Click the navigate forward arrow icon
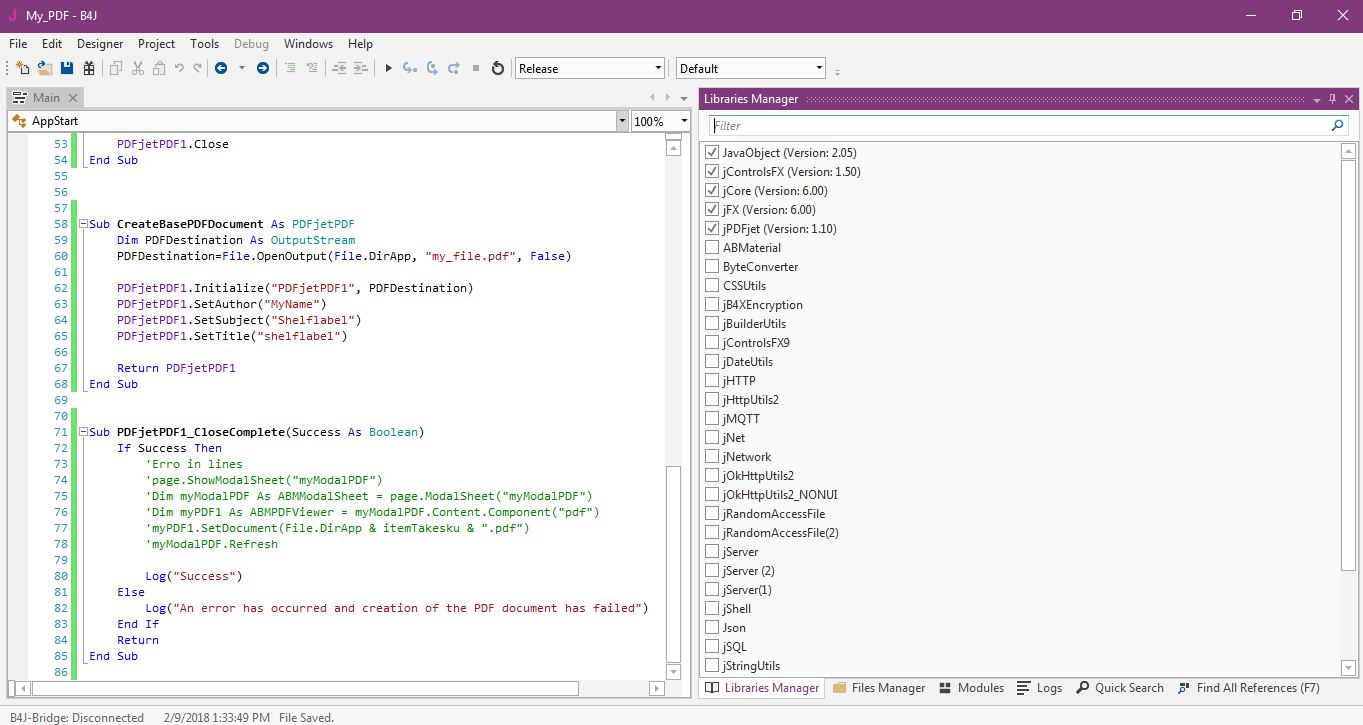Image resolution: width=1363 pixels, height=725 pixels. click(x=263, y=68)
